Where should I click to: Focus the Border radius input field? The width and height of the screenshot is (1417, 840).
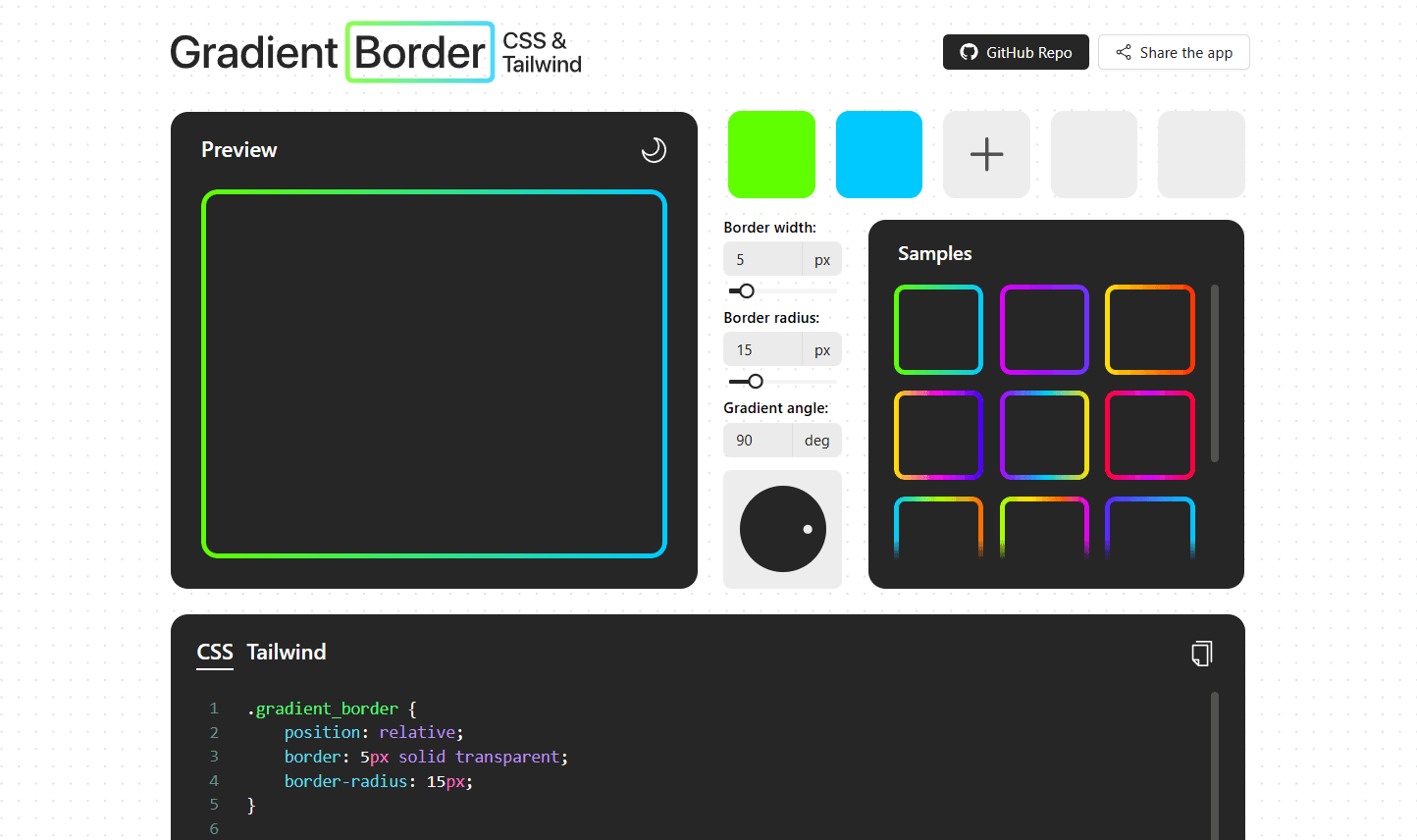click(762, 350)
